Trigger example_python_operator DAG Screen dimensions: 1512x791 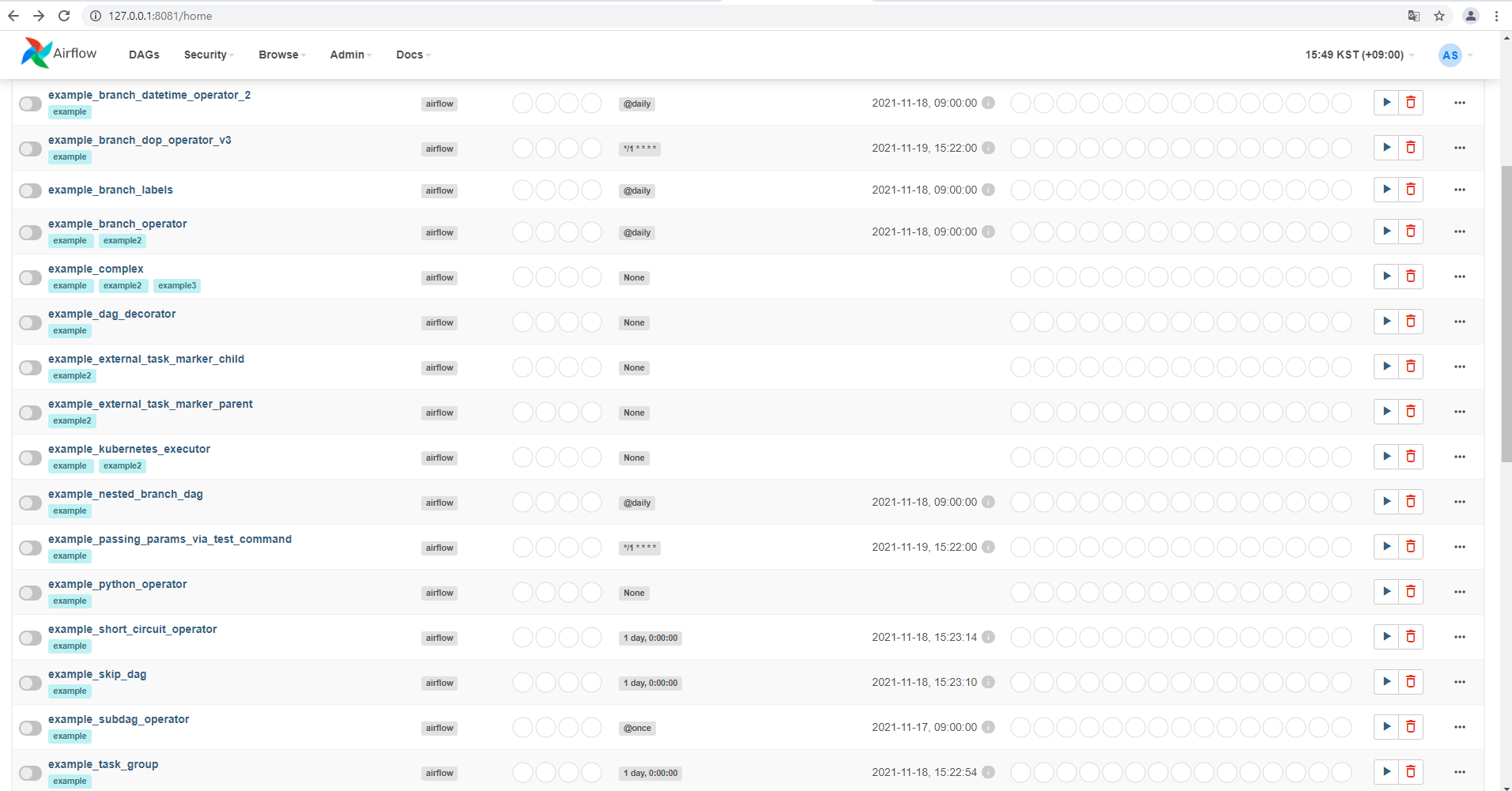[1386, 592]
